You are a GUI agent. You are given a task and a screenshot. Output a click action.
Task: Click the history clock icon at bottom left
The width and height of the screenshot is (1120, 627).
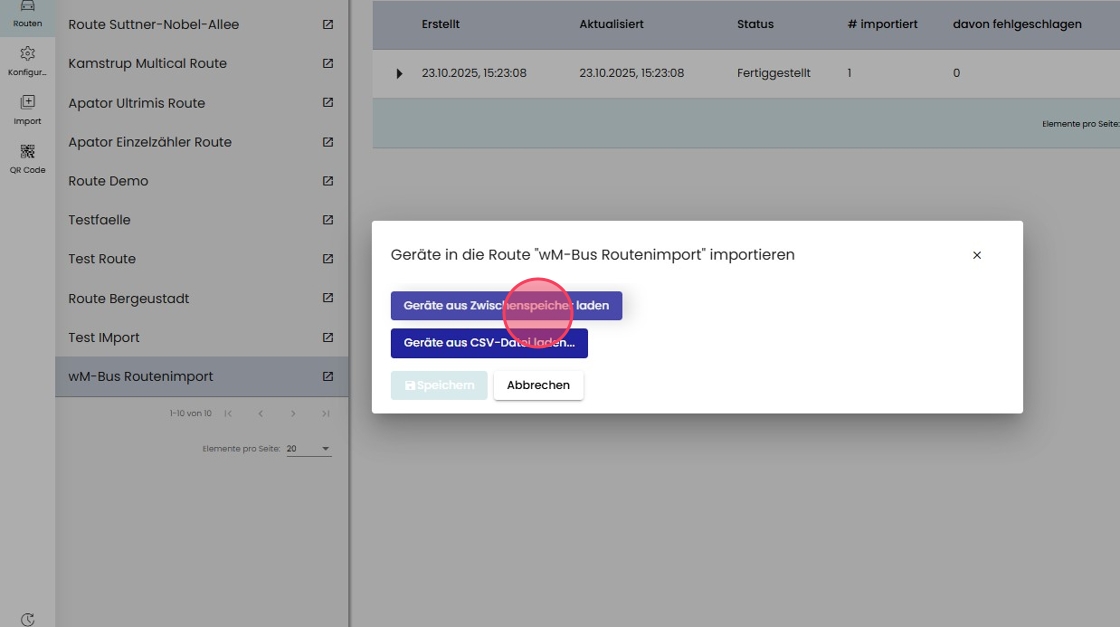click(x=27, y=619)
